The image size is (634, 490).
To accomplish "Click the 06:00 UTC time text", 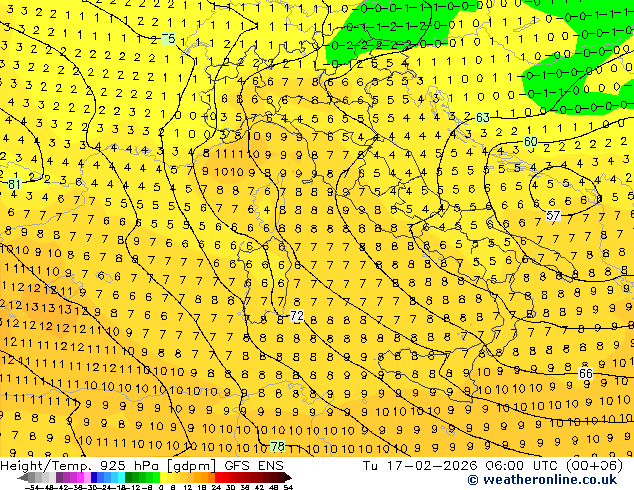I will 523,466.
